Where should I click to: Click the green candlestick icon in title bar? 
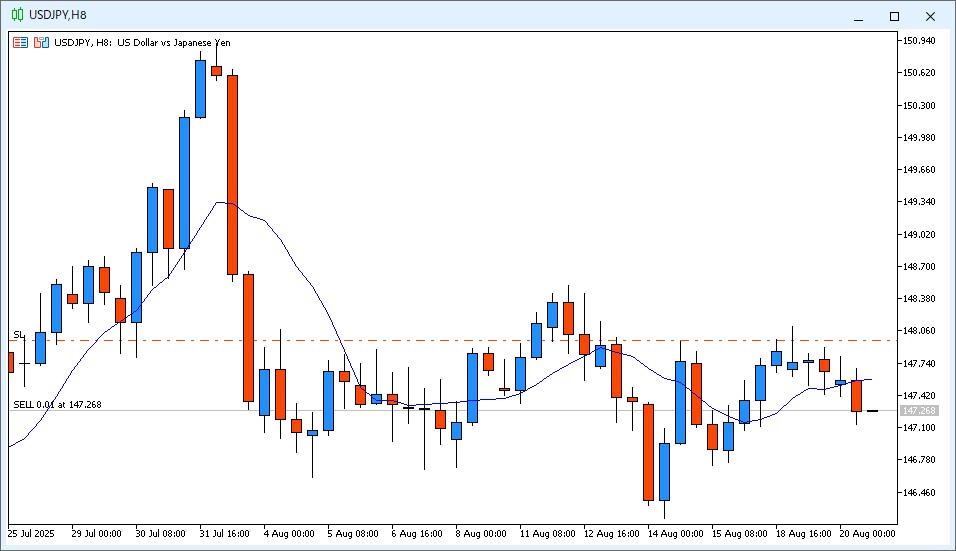pyautogui.click(x=17, y=15)
